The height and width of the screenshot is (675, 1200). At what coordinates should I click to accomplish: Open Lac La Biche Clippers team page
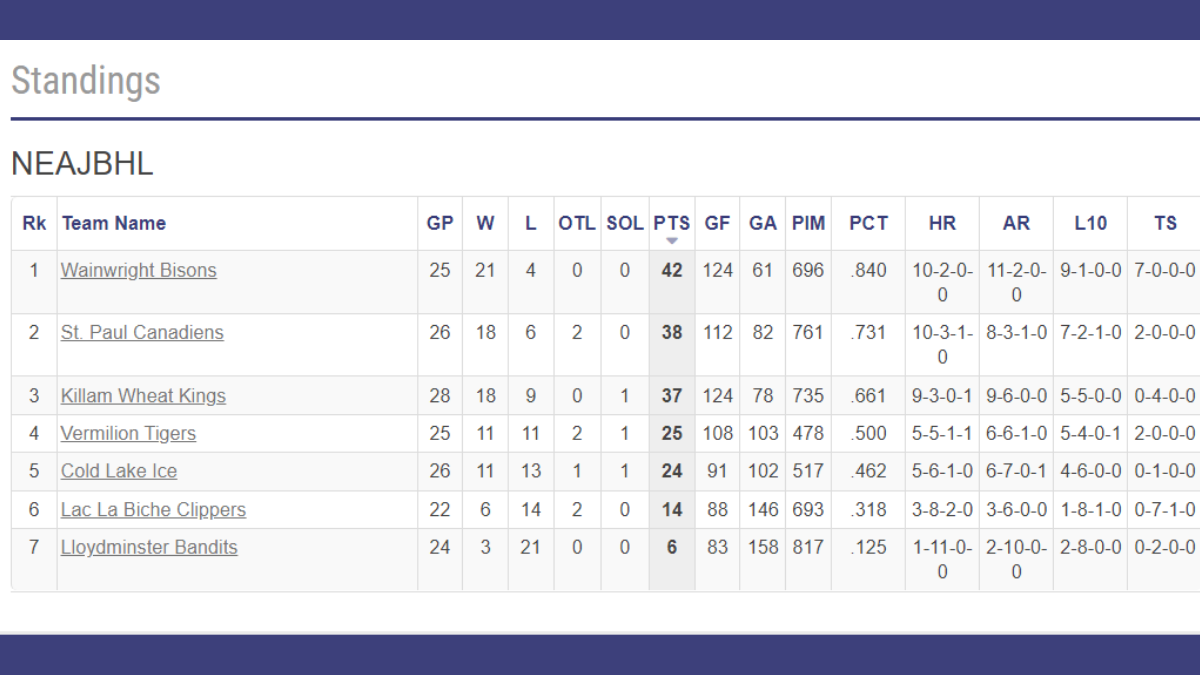(153, 510)
